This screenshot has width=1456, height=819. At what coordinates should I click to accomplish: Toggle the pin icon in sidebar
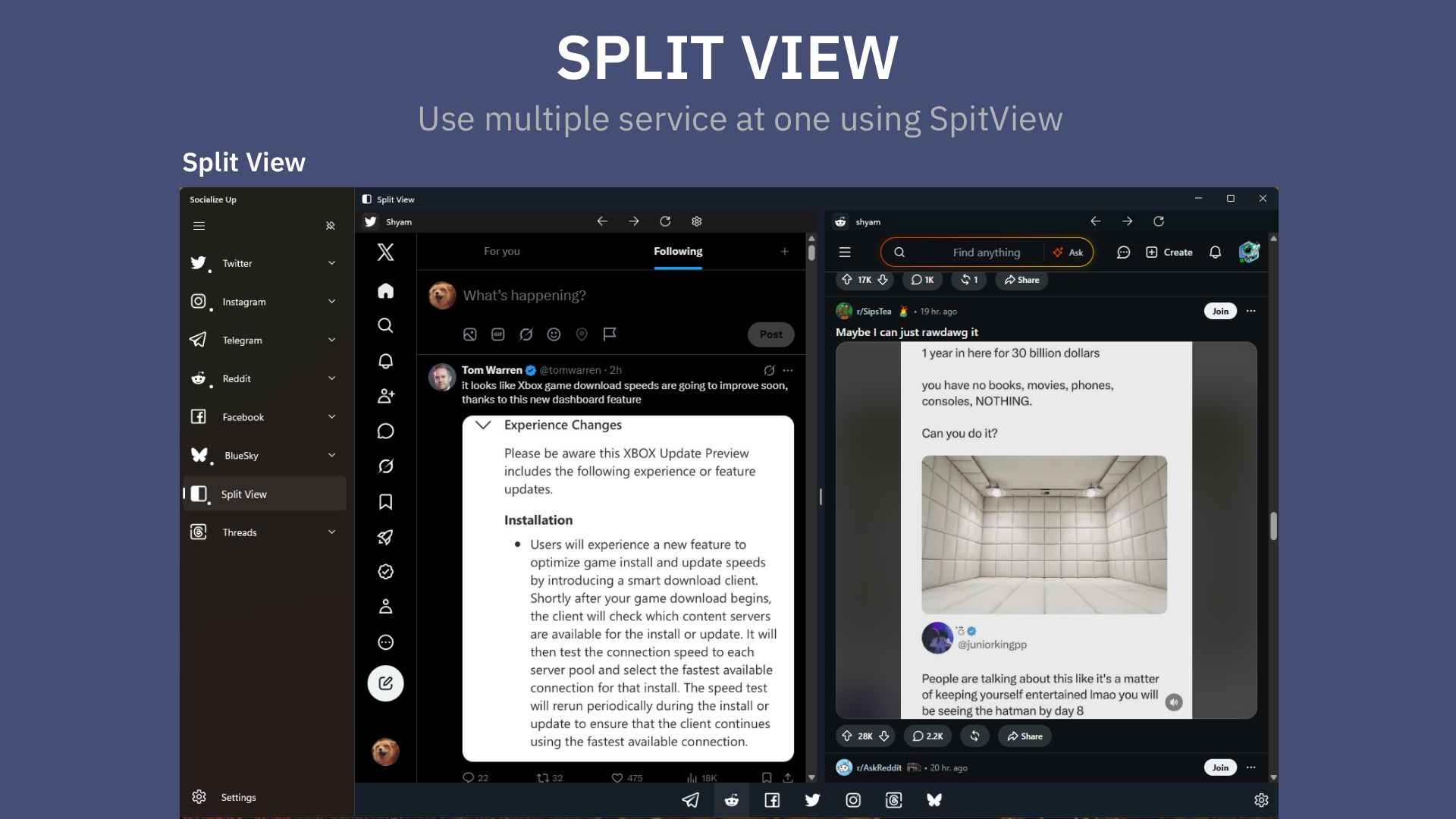click(x=331, y=226)
